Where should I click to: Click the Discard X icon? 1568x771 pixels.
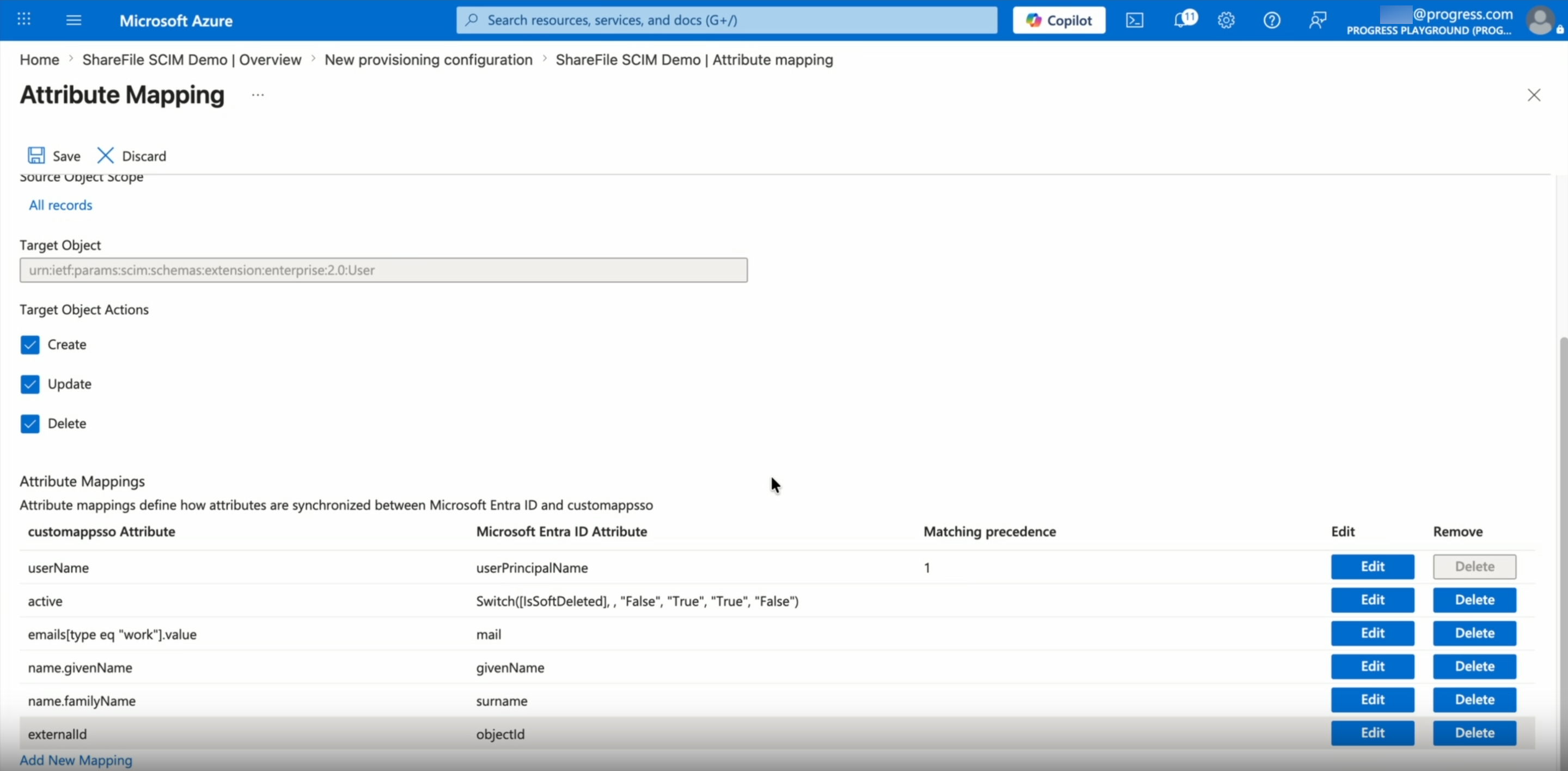[105, 156]
